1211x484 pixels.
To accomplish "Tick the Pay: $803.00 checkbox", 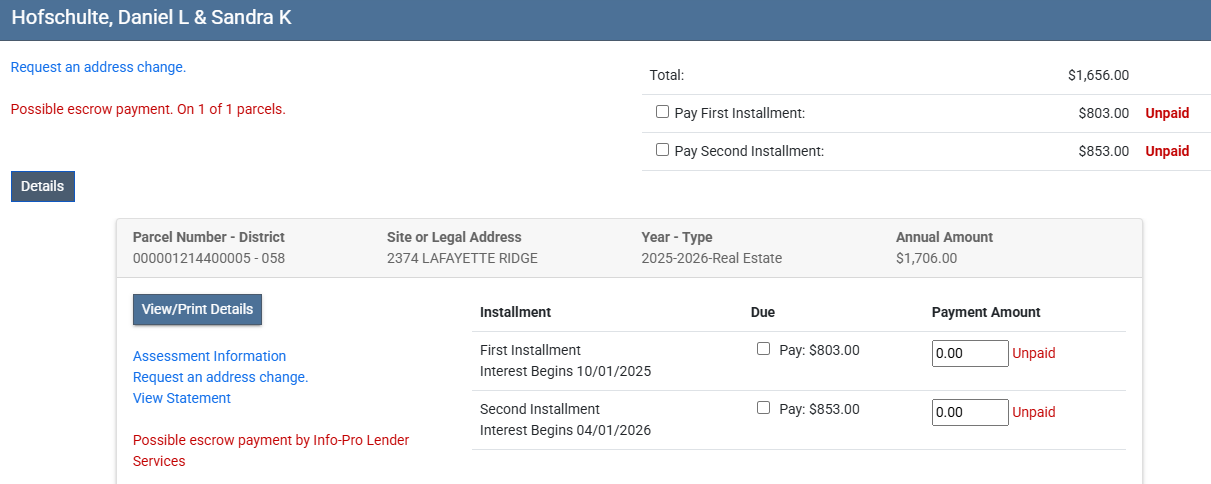I will (764, 349).
